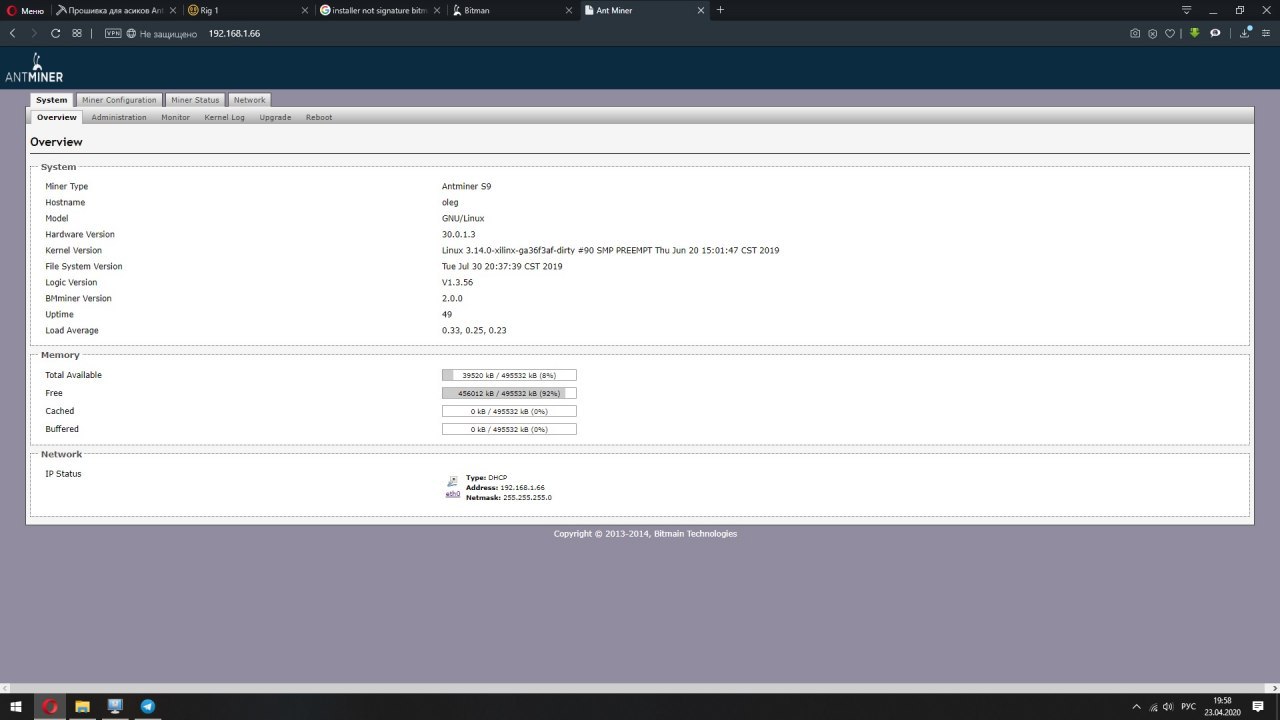Open the Easy Setup sliders icon

pyautogui.click(x=1266, y=33)
